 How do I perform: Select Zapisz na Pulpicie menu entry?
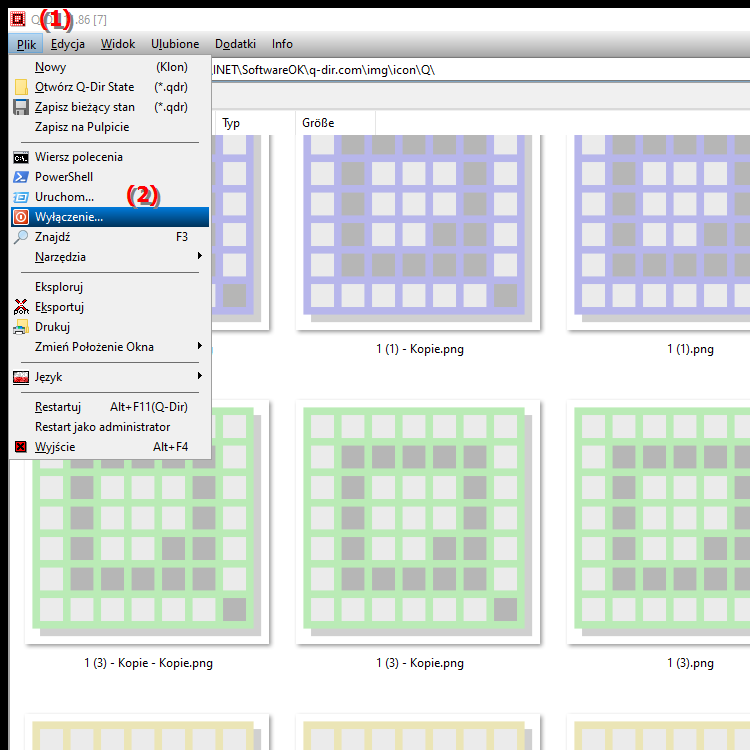pos(110,127)
